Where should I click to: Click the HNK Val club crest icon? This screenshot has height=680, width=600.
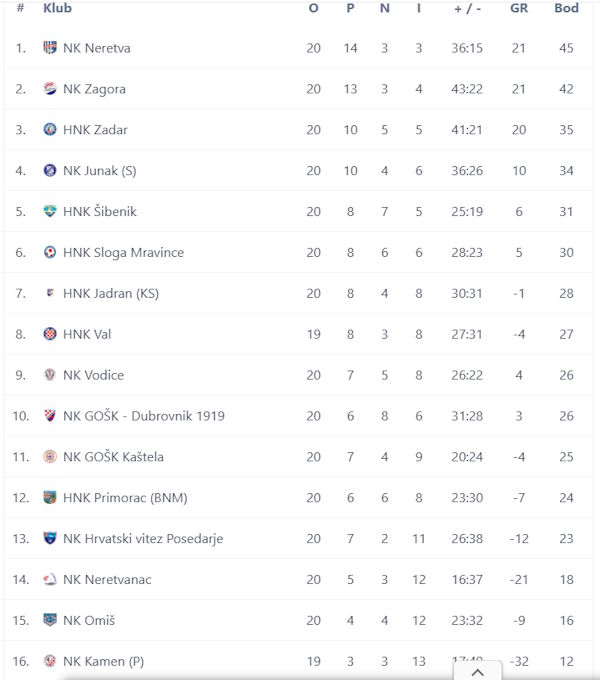point(50,334)
